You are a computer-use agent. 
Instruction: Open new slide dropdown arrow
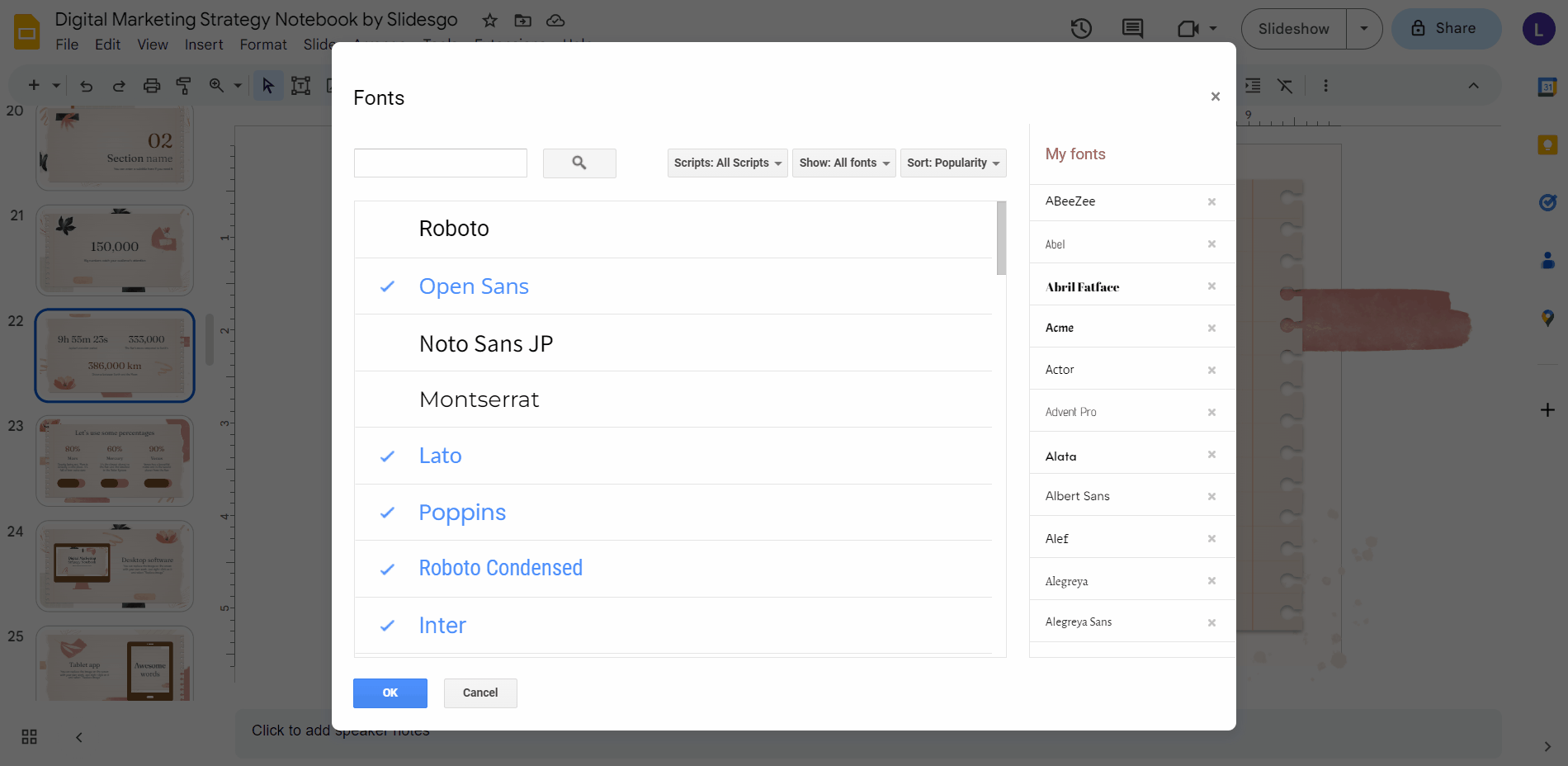56,85
